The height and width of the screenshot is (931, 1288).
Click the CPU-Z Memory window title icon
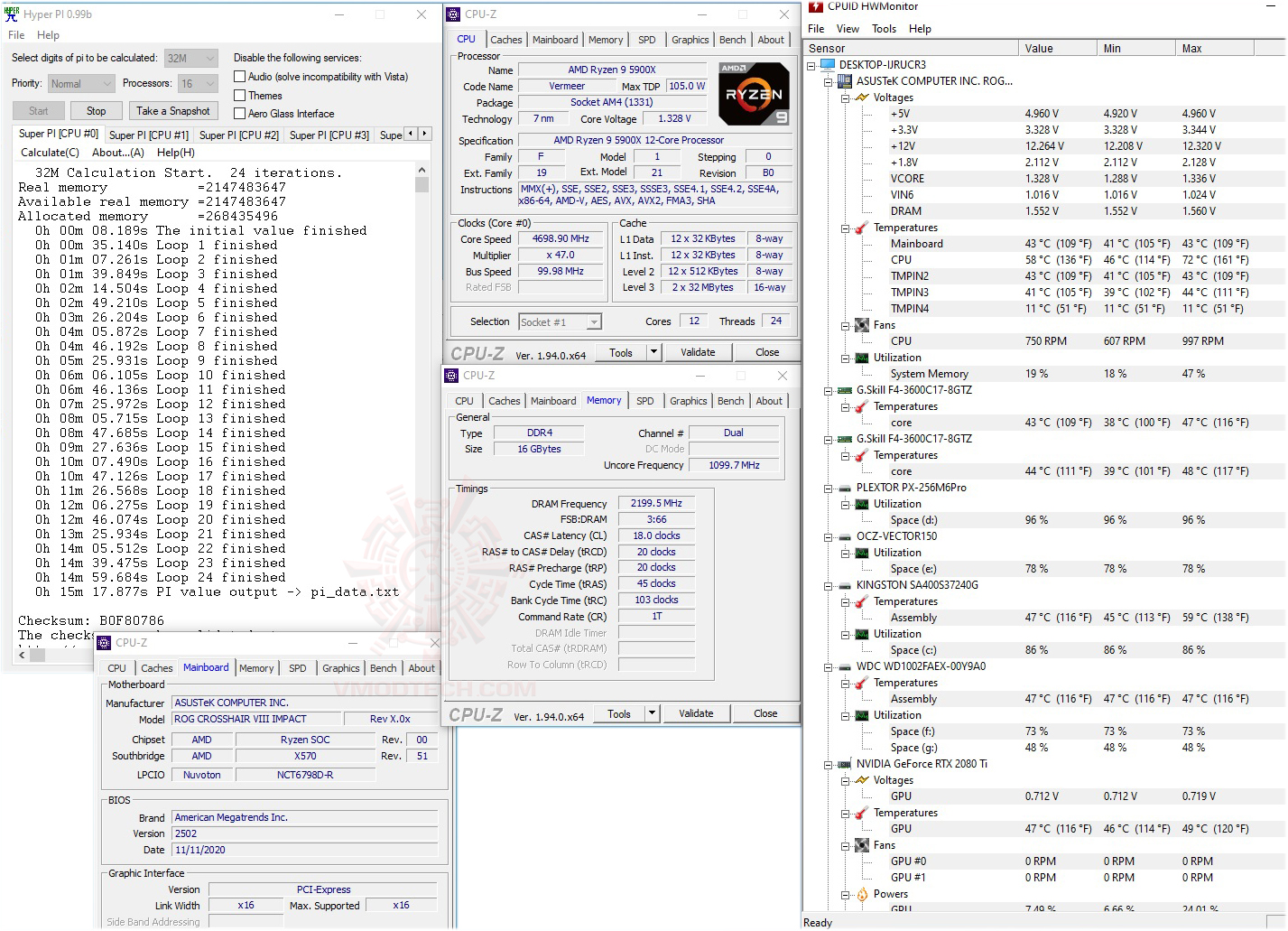(x=451, y=376)
